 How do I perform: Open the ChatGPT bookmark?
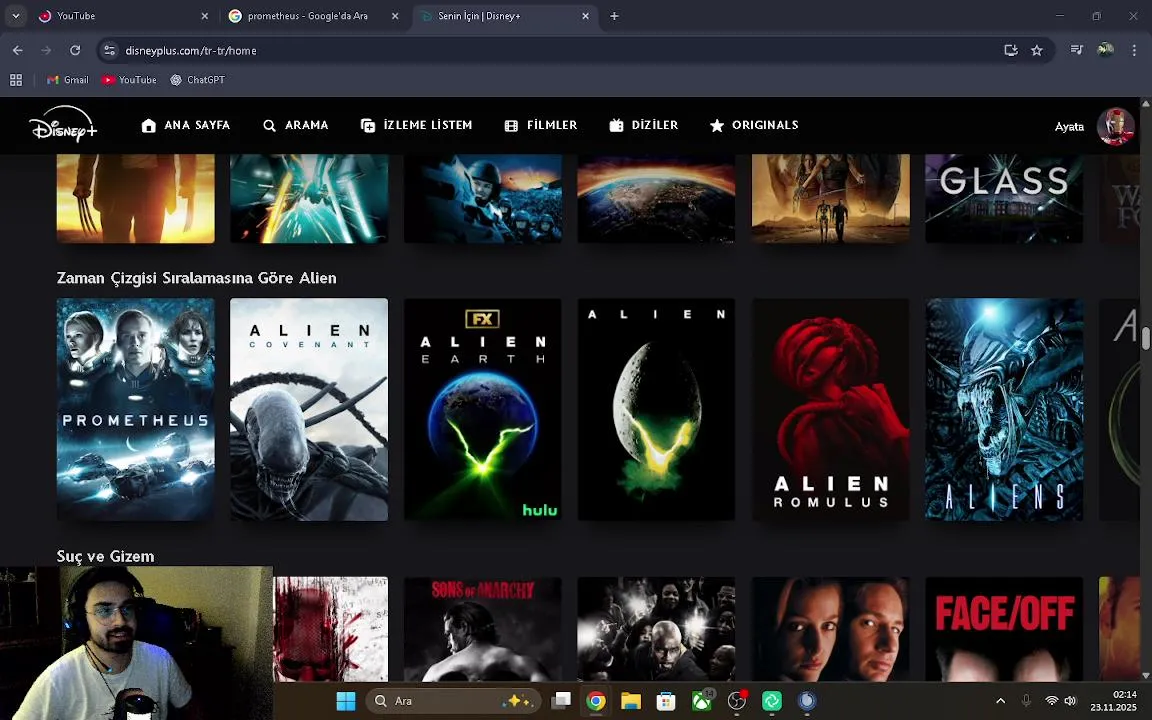tap(198, 79)
